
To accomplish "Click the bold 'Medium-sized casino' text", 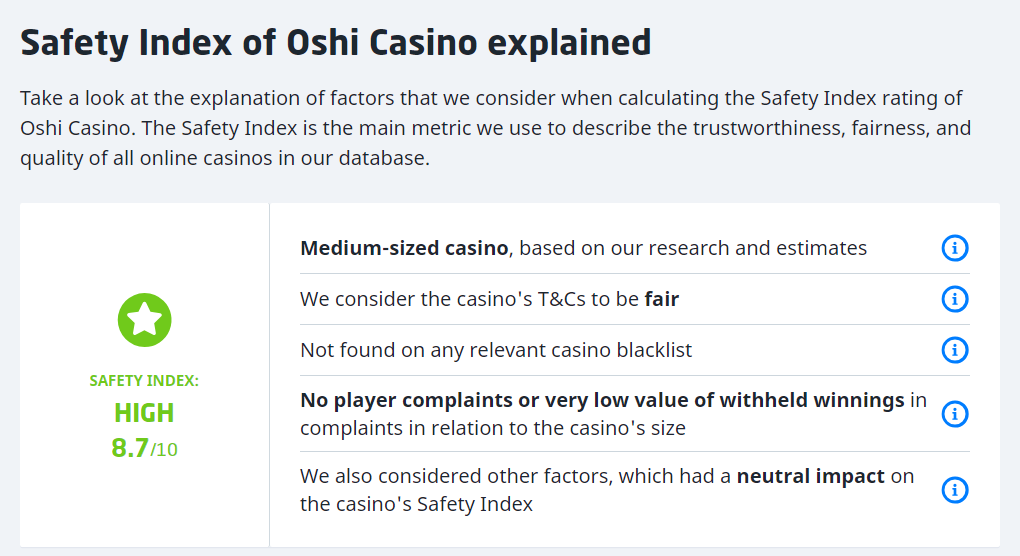I will click(x=404, y=248).
